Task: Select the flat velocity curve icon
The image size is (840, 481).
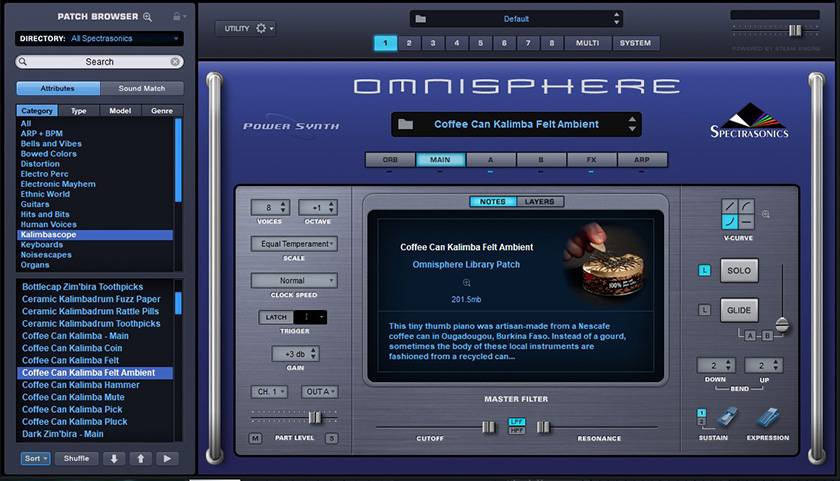Action: [747, 222]
